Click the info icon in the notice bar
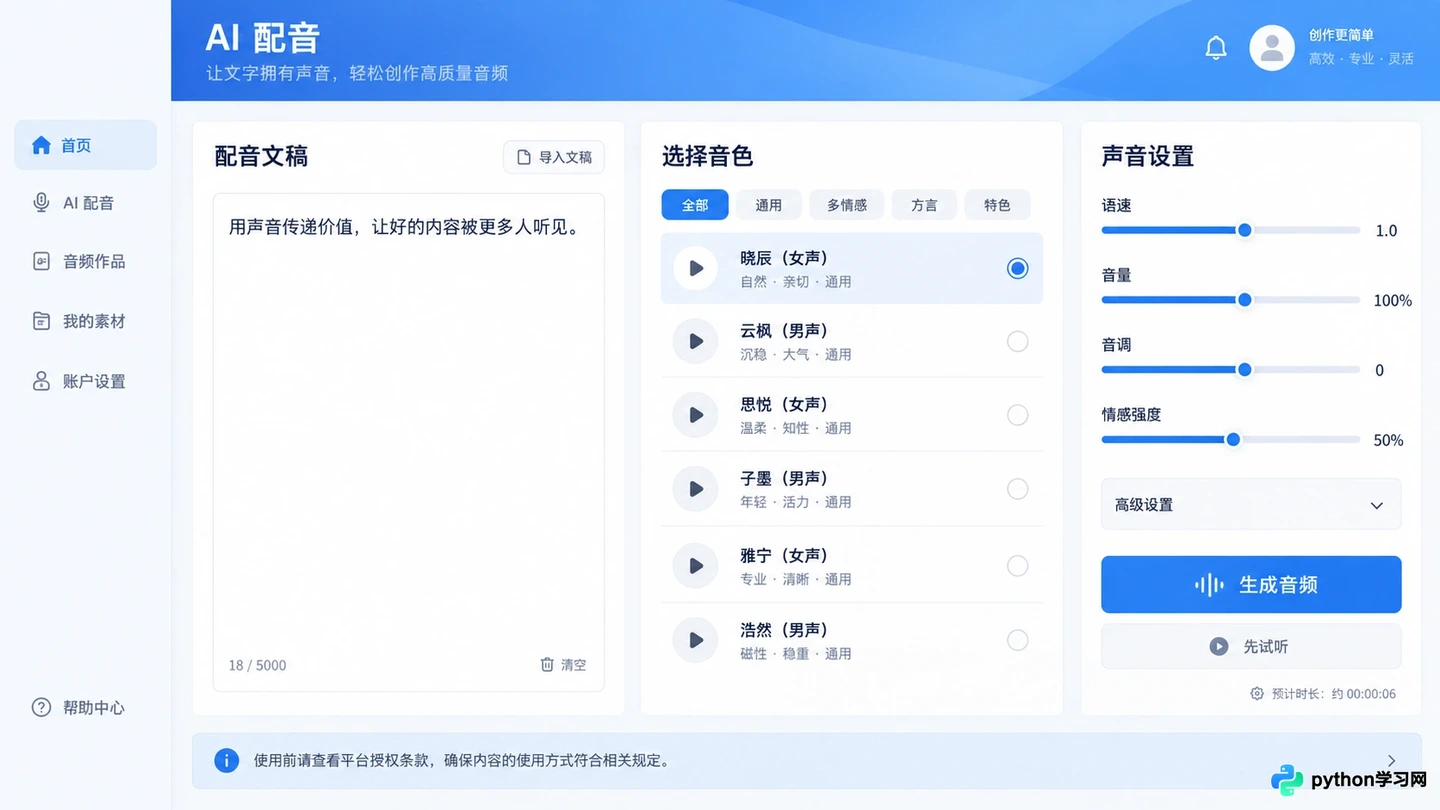The height and width of the screenshot is (810, 1440). coord(227,760)
